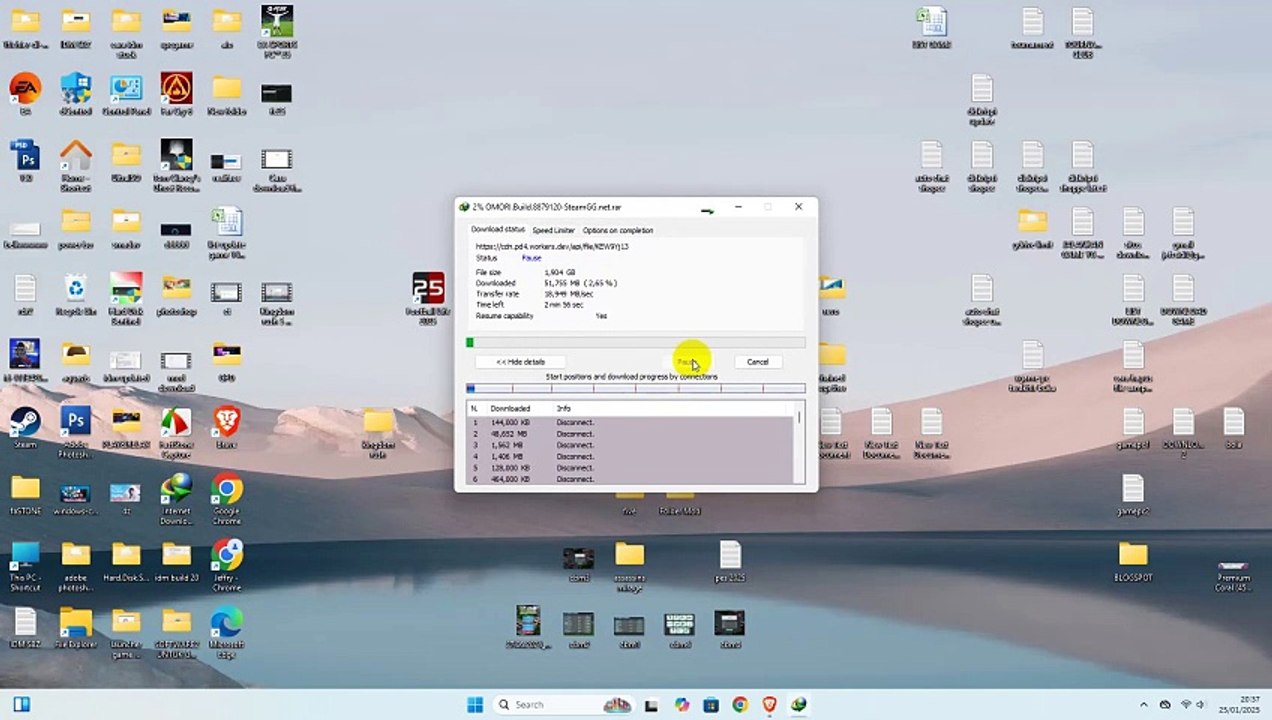Click the Windows Start button on taskbar

pyautogui.click(x=475, y=704)
